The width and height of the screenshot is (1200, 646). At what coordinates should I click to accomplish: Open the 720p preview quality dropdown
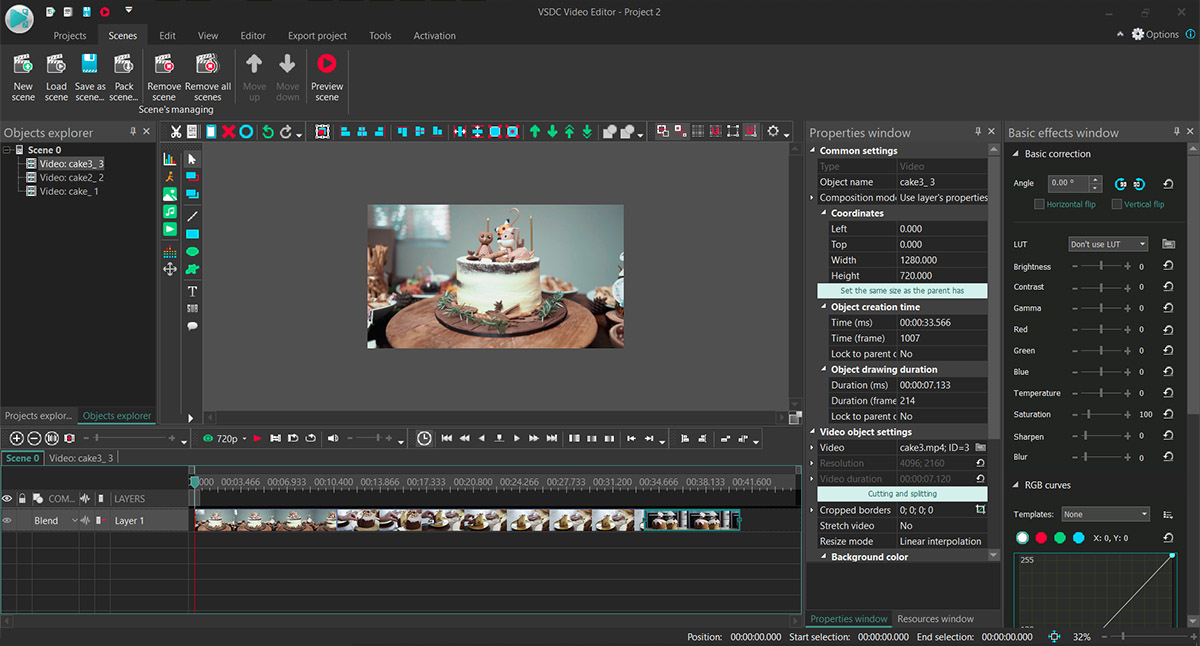pos(232,438)
